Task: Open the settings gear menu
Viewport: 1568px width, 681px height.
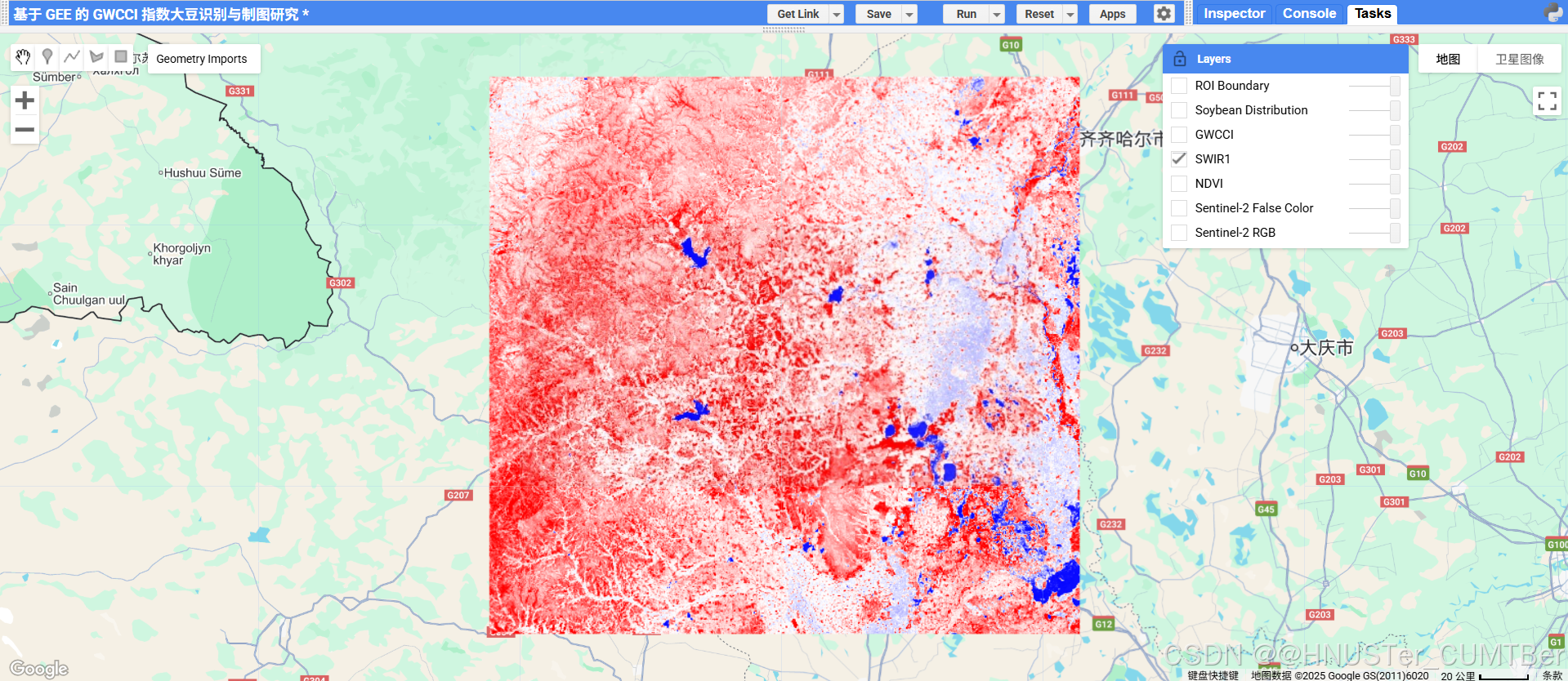Action: tap(1164, 14)
